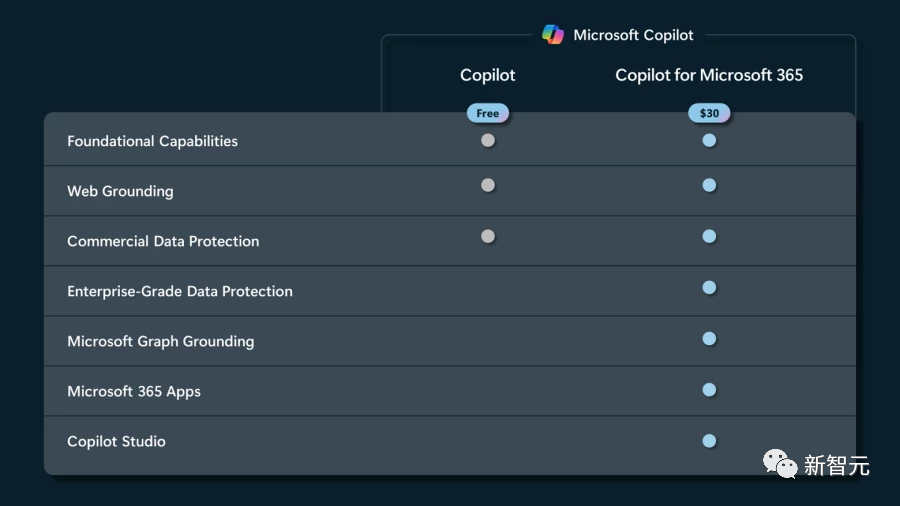The height and width of the screenshot is (506, 900).
Task: Click the gray Commercial Data Protection dot
Action: [488, 237]
